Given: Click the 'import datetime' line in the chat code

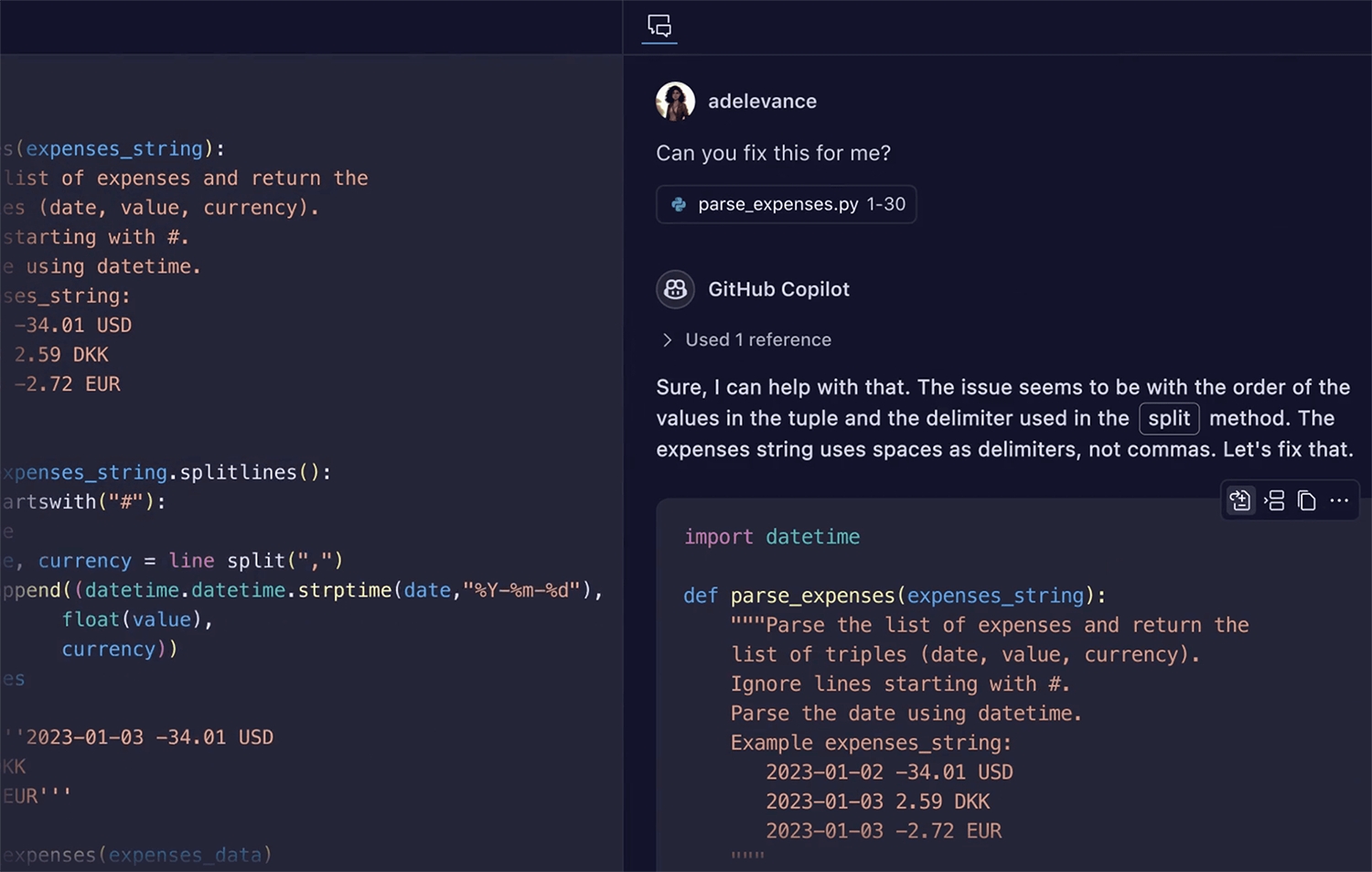Looking at the screenshot, I should 772,537.
